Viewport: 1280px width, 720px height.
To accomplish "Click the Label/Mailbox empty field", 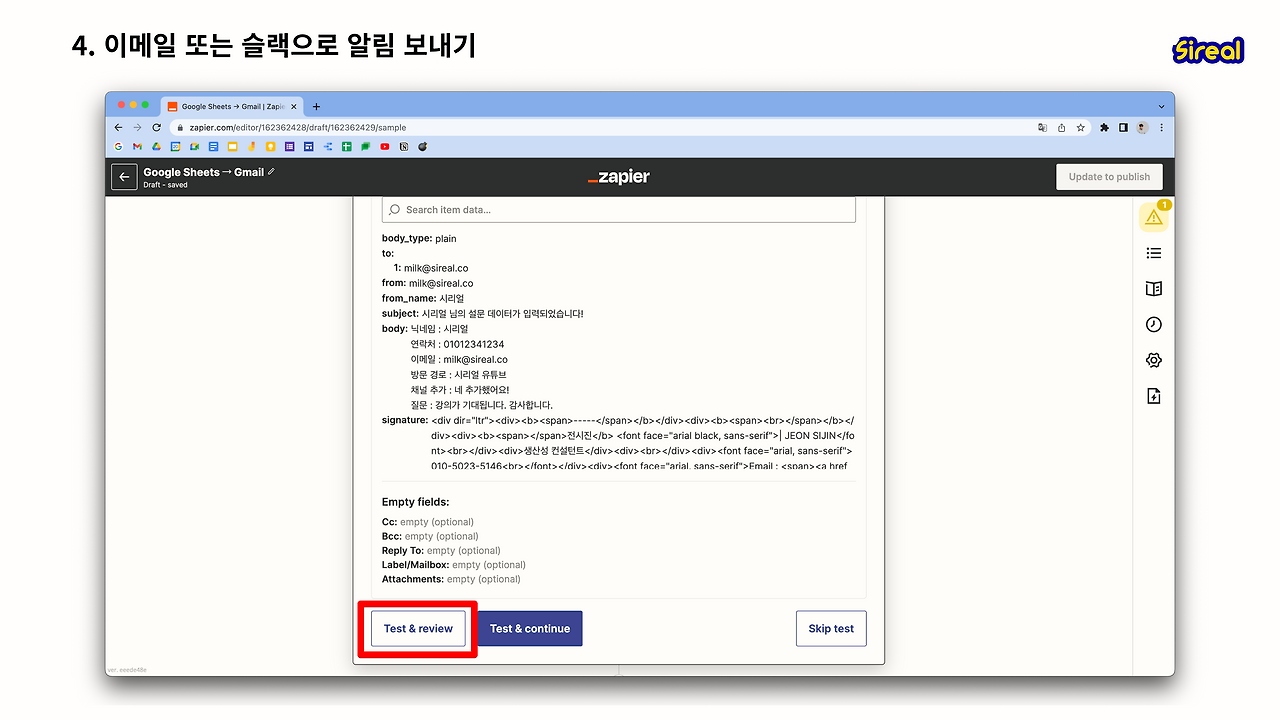I will [x=454, y=565].
